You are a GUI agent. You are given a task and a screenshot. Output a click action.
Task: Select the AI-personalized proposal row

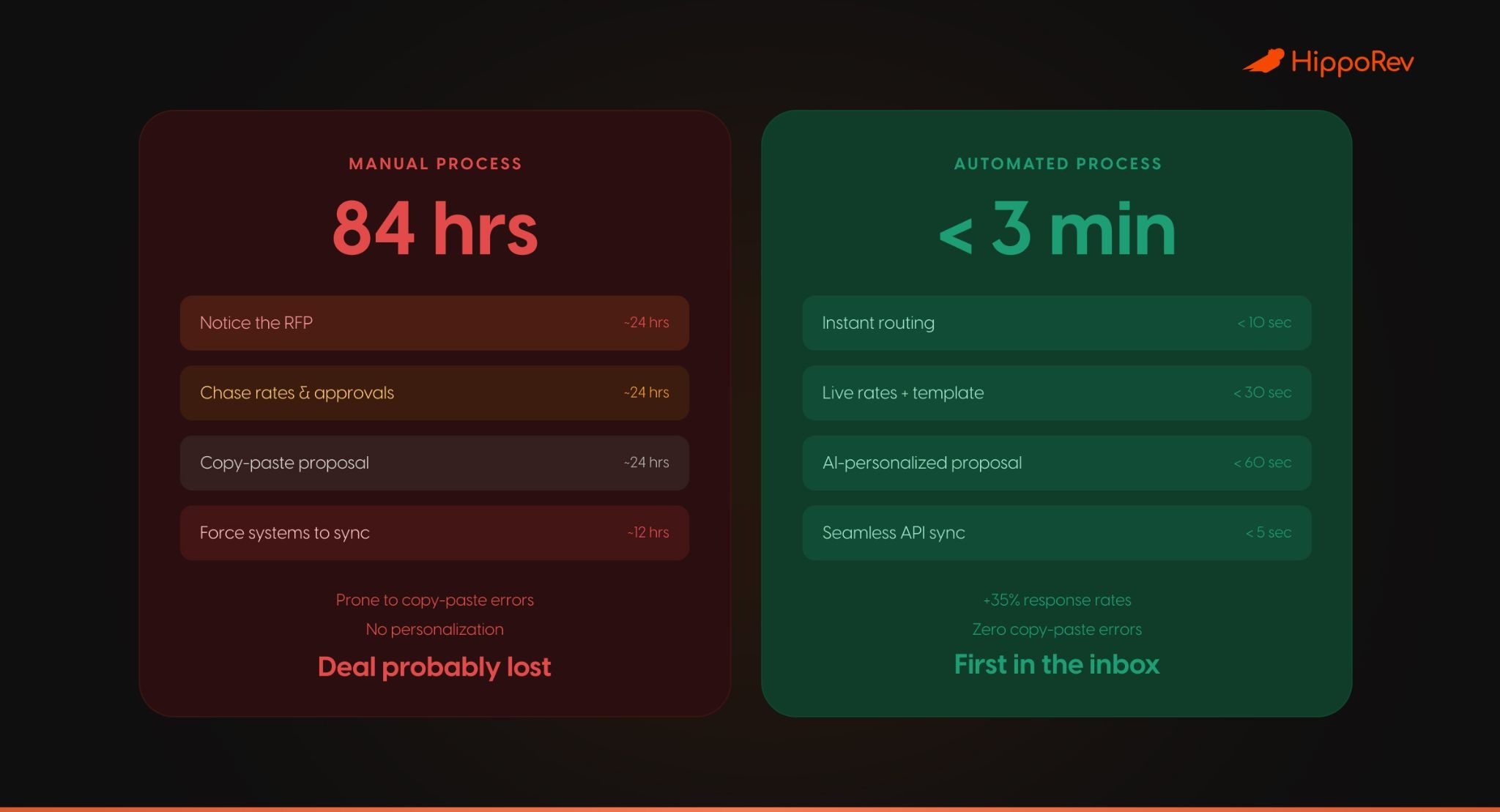[1056, 463]
